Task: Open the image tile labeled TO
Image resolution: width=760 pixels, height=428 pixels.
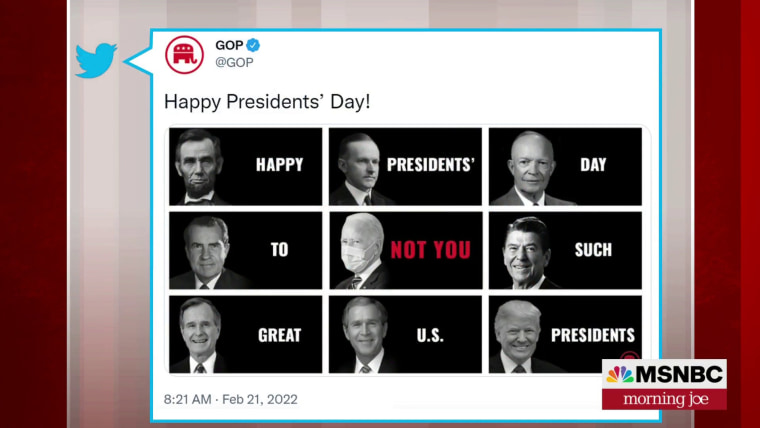Action: [245, 250]
